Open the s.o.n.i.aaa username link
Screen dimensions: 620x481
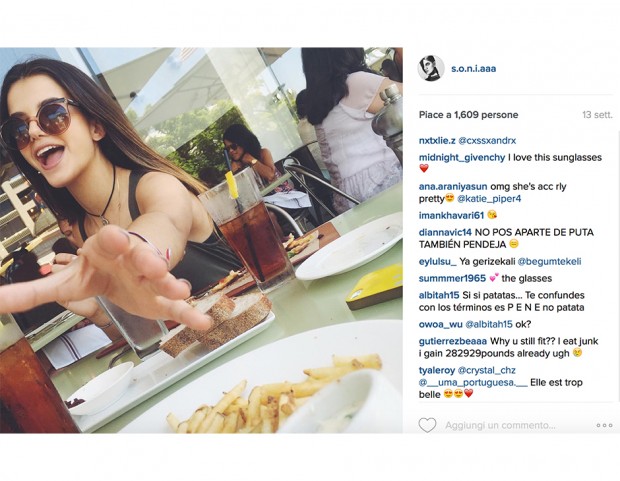(473, 68)
